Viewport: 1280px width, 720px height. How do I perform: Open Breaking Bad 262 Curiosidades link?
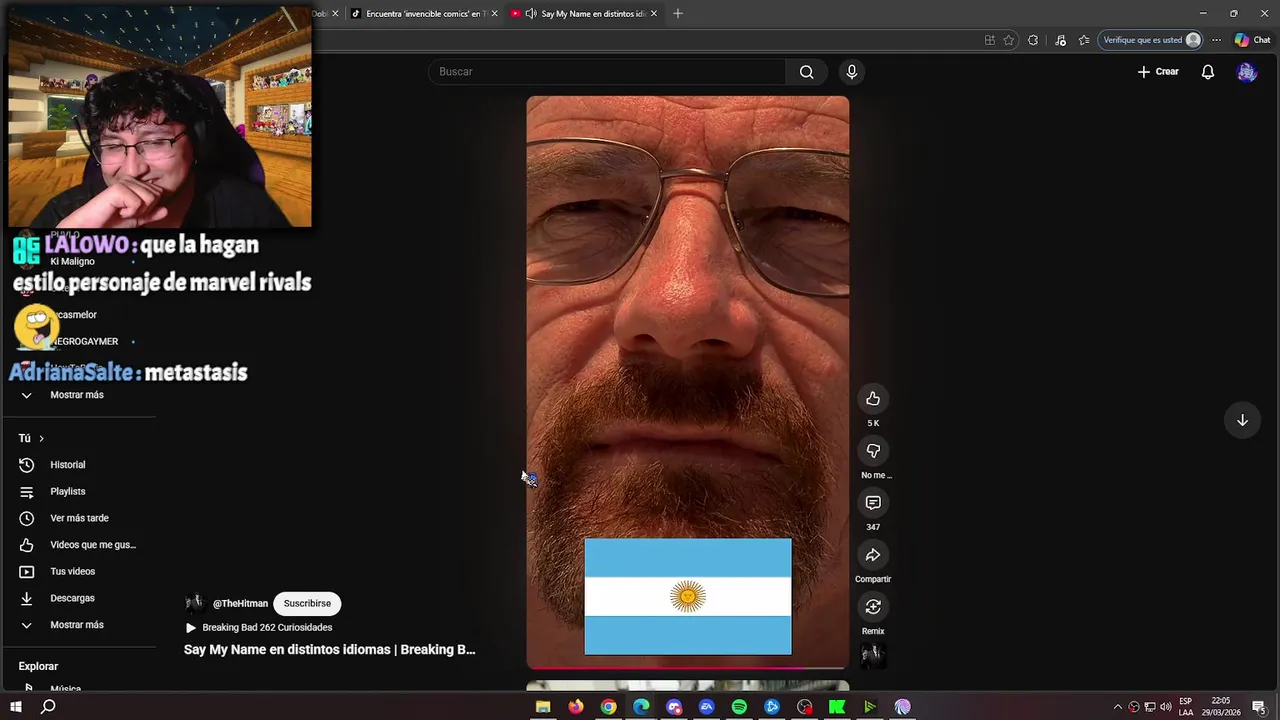(x=267, y=627)
